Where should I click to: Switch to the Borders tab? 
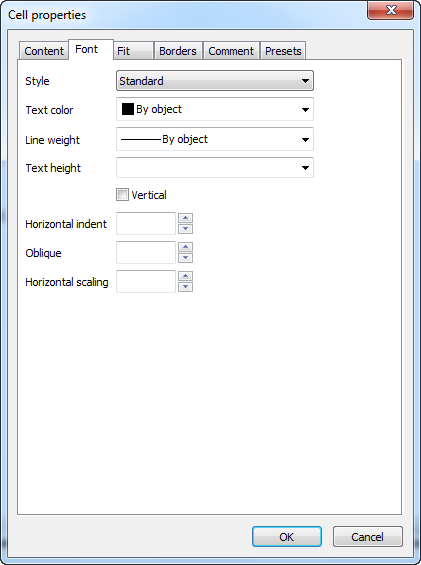pyautogui.click(x=178, y=51)
